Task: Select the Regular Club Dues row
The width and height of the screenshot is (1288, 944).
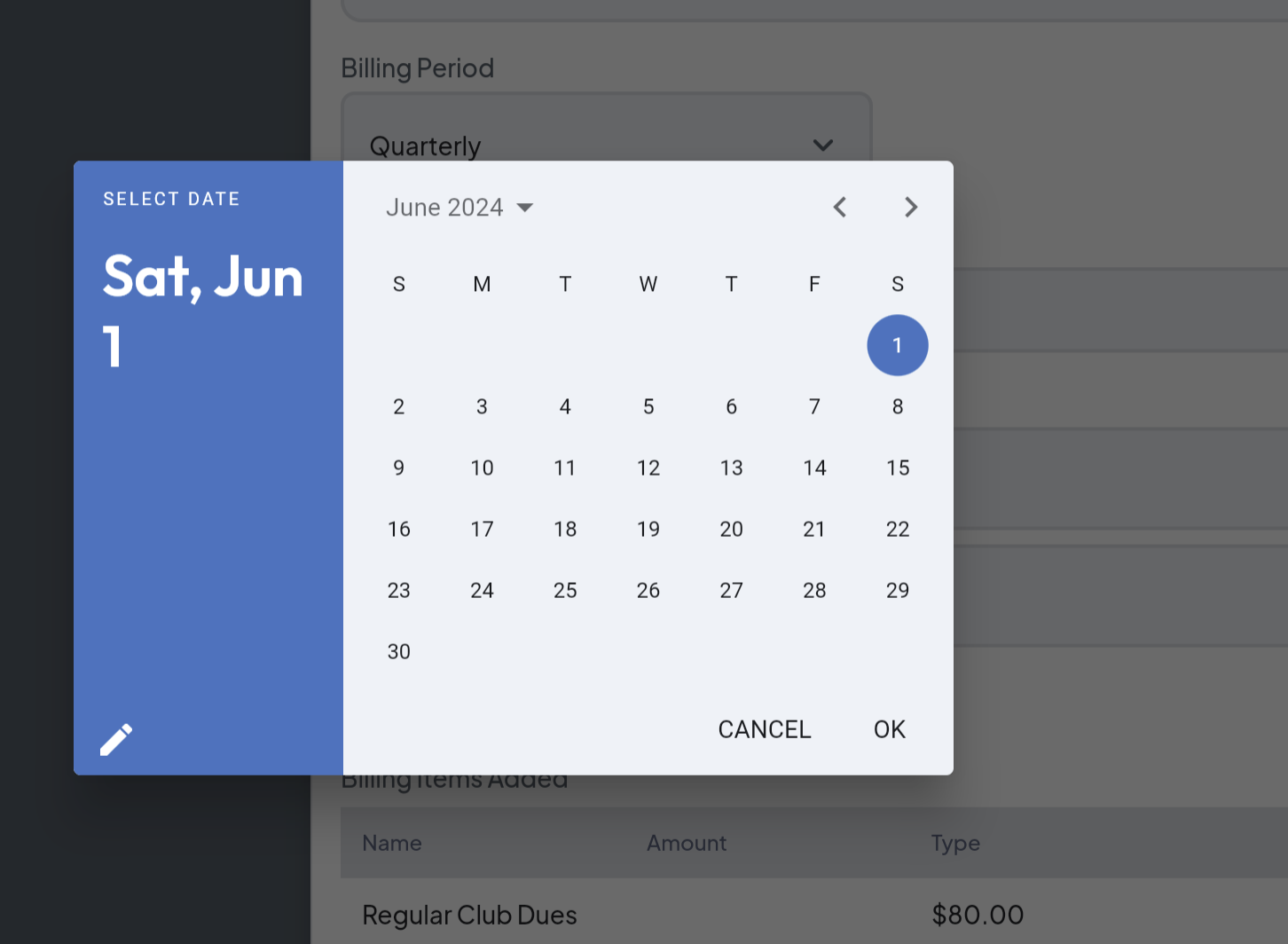Action: (x=692, y=915)
